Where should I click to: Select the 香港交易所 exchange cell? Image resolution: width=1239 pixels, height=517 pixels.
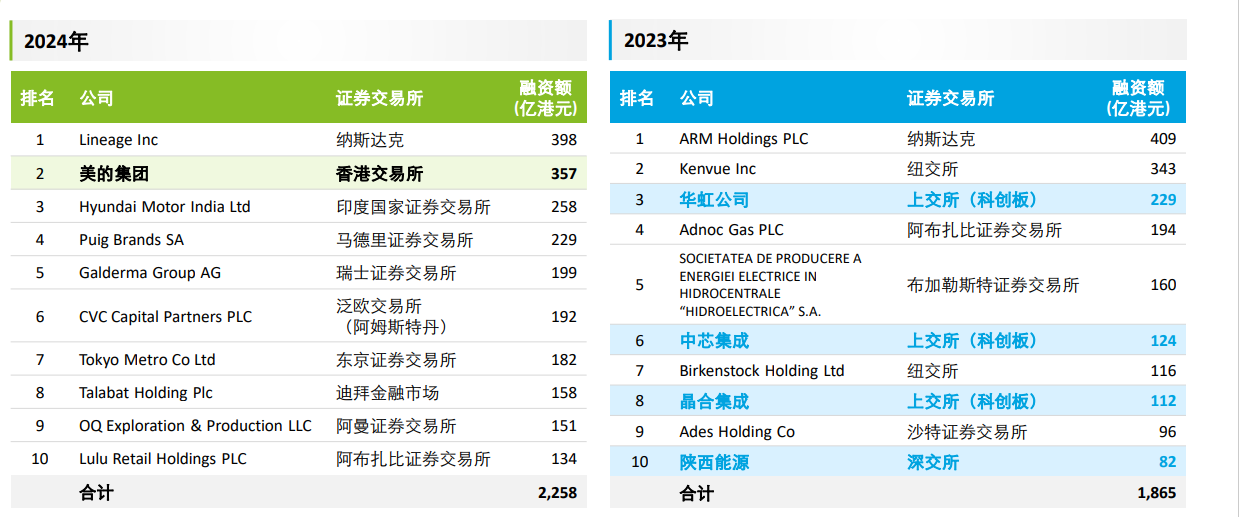(x=379, y=173)
